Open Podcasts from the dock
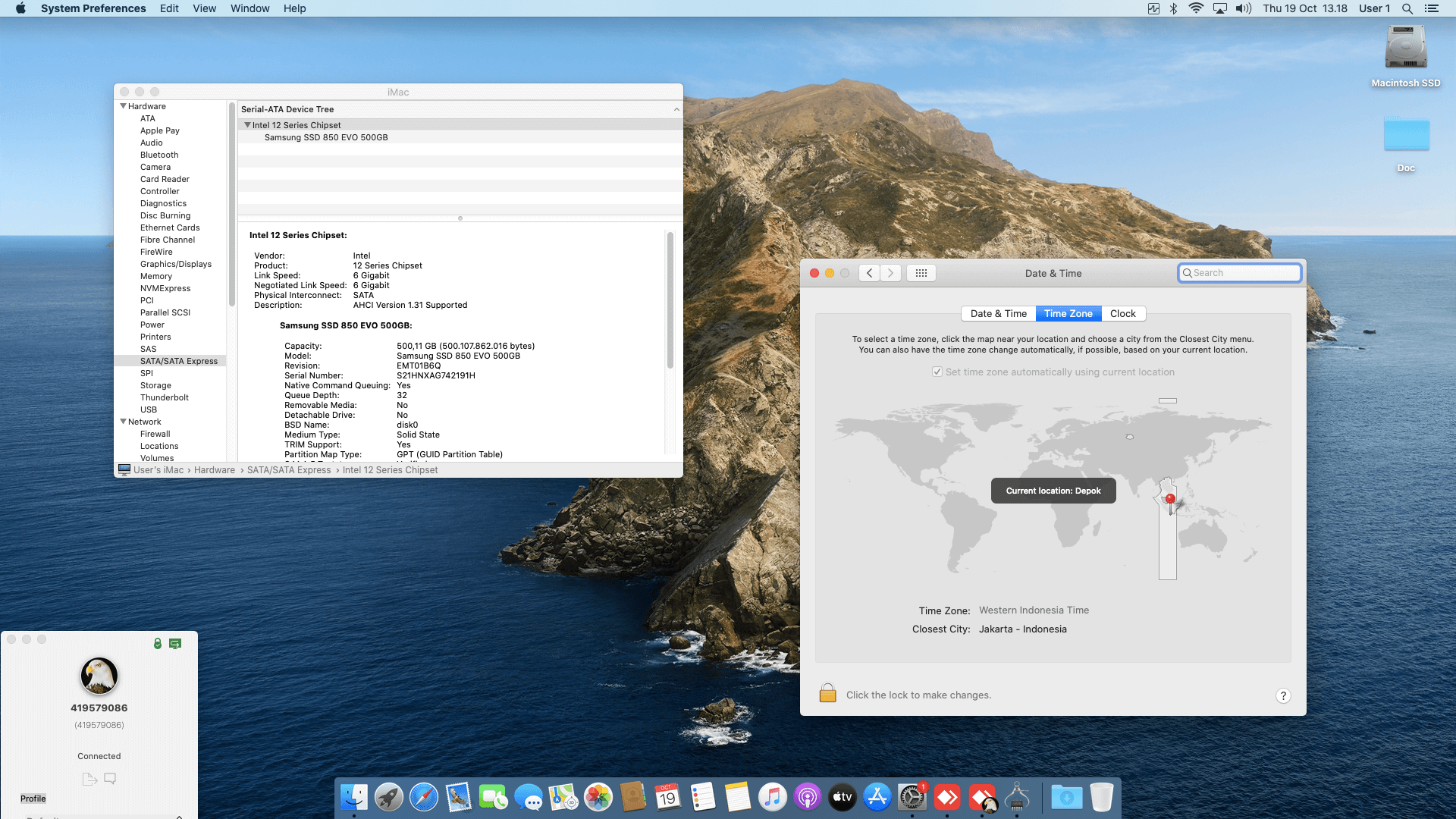 pos(808,797)
